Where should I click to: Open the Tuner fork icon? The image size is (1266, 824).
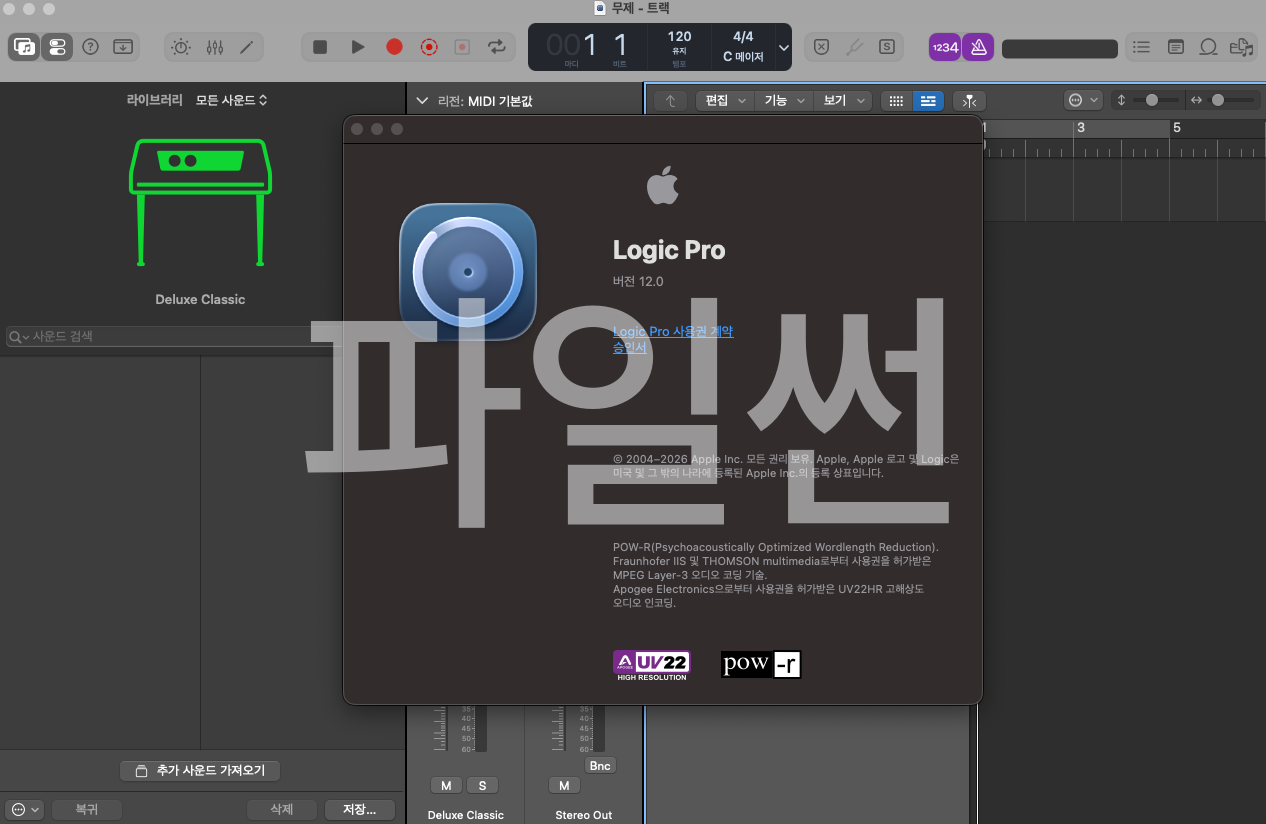pyautogui.click(x=854, y=47)
